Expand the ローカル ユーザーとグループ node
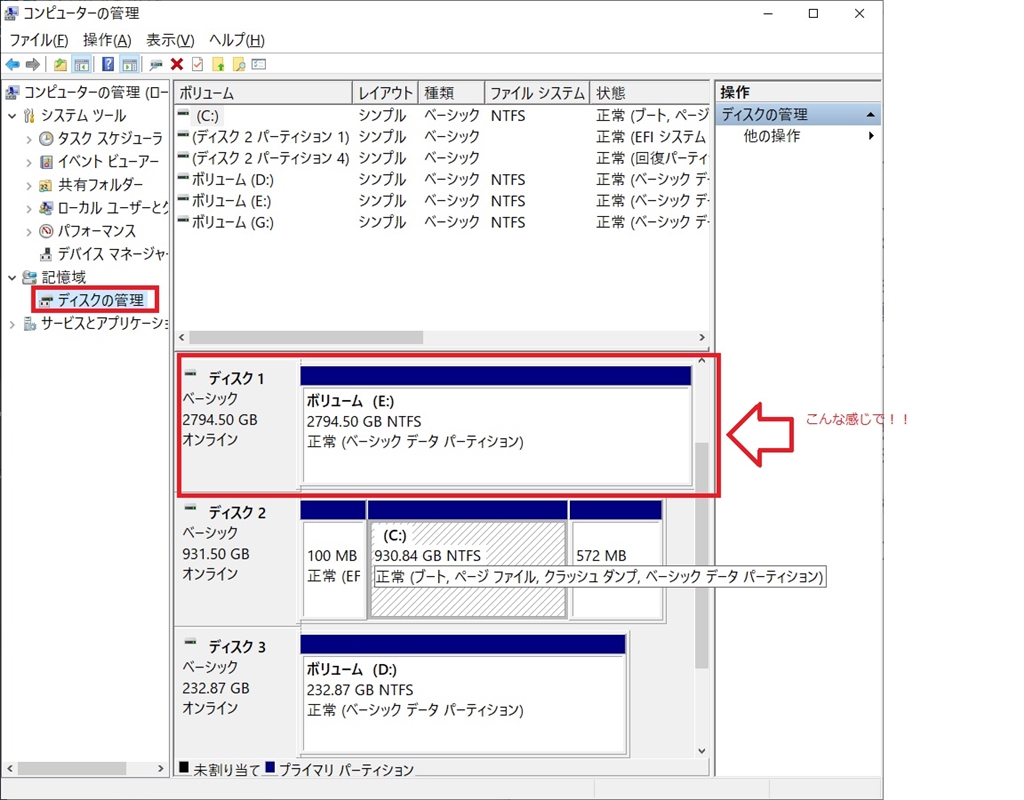This screenshot has height=800, width=1024. click(29, 209)
